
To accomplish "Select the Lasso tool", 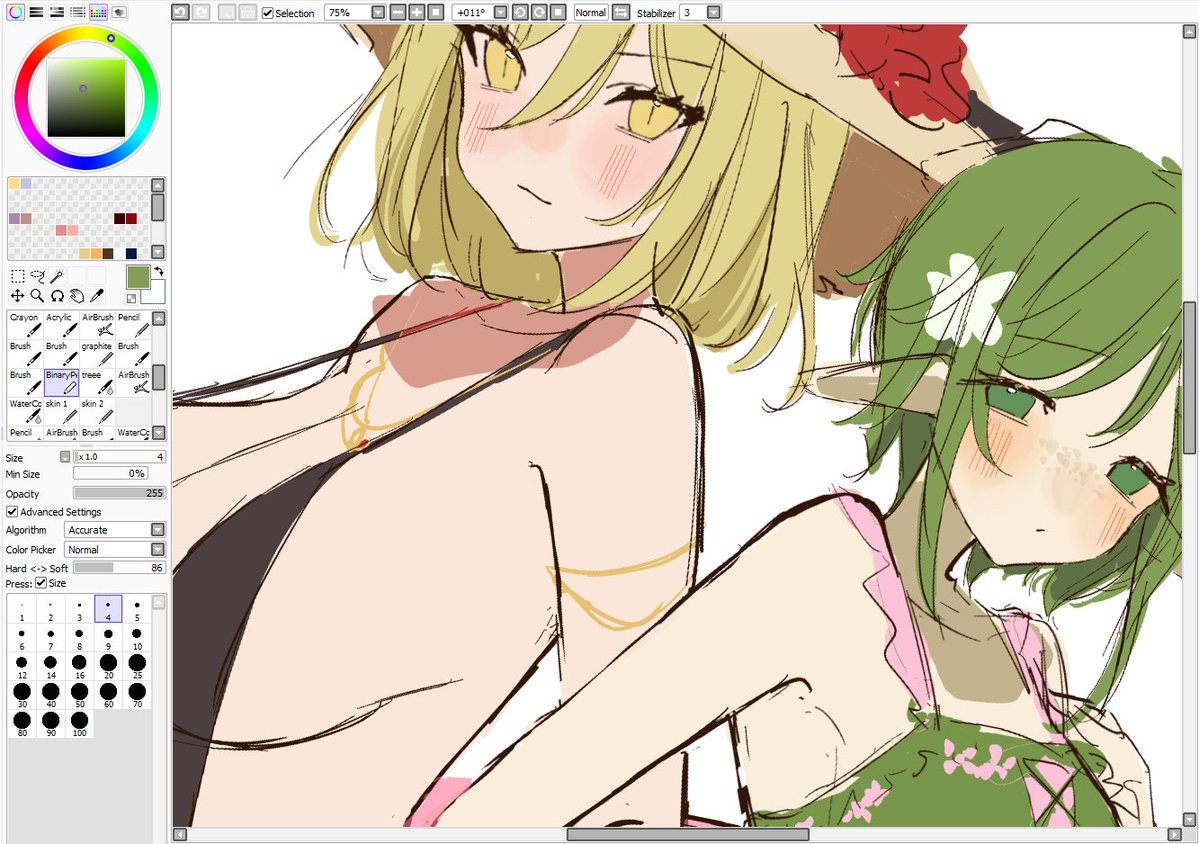I will point(37,276).
